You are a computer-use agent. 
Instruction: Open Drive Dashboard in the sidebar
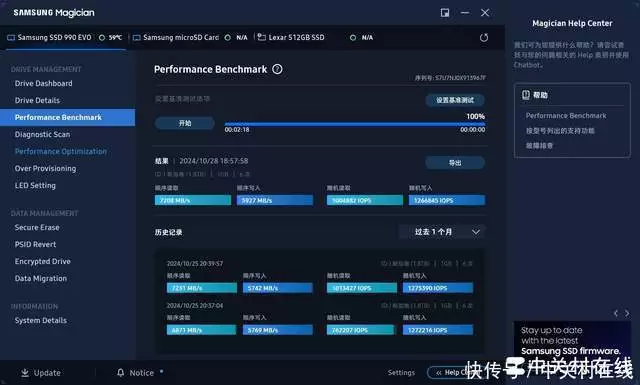click(43, 83)
